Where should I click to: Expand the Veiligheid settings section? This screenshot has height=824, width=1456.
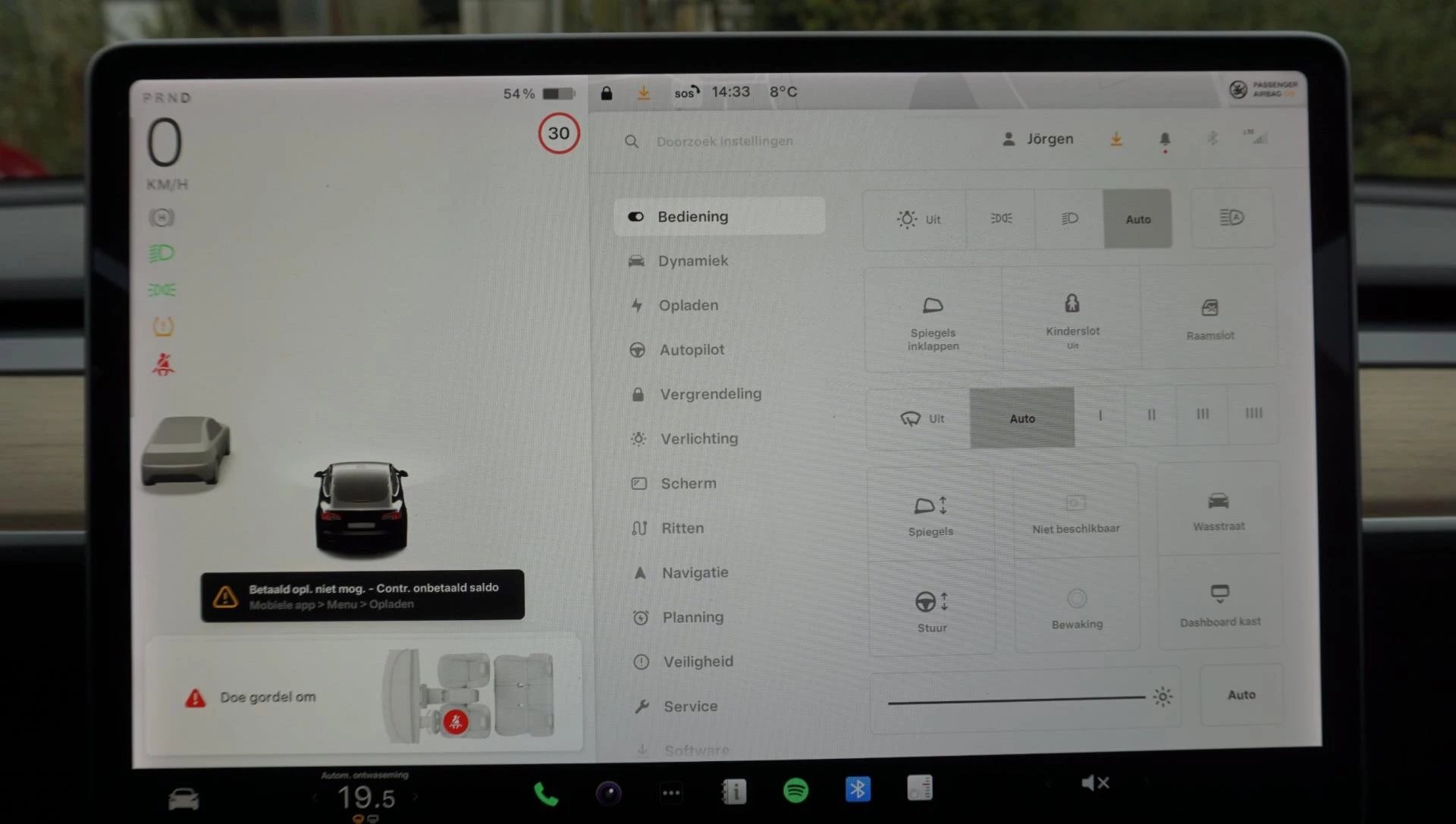point(698,661)
